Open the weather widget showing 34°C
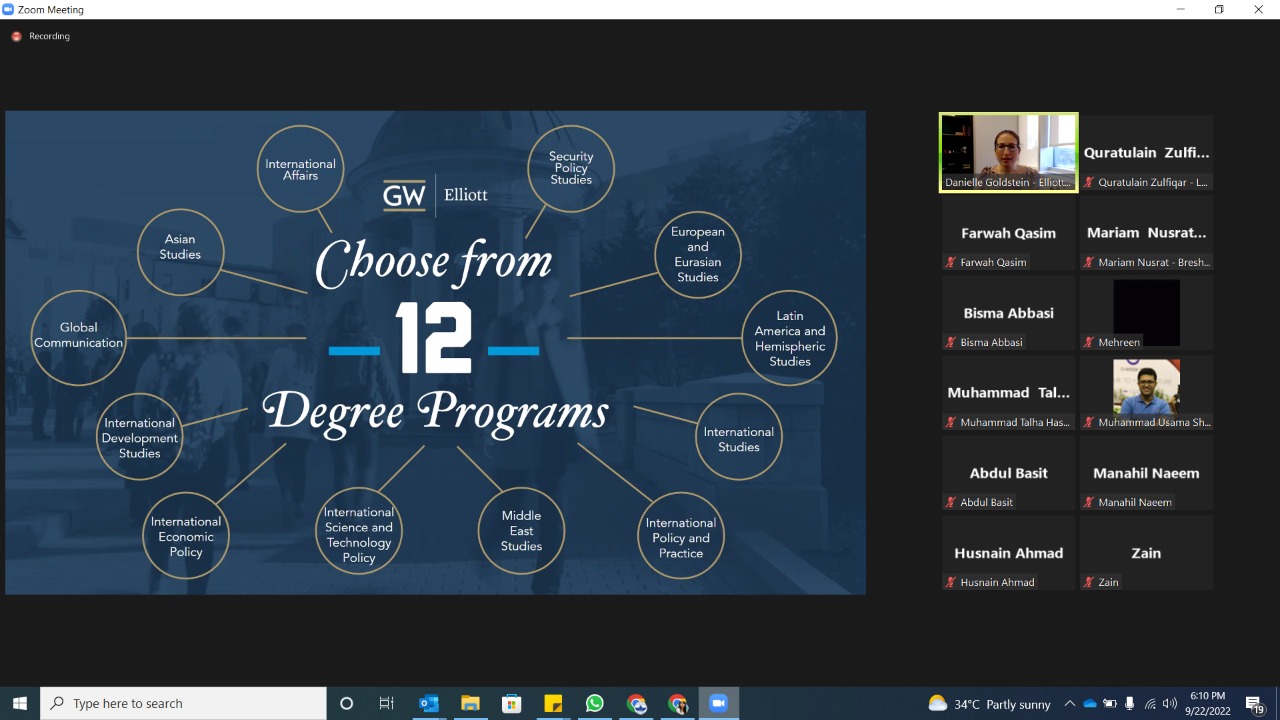This screenshot has width=1280, height=720. pyautogui.click(x=989, y=704)
